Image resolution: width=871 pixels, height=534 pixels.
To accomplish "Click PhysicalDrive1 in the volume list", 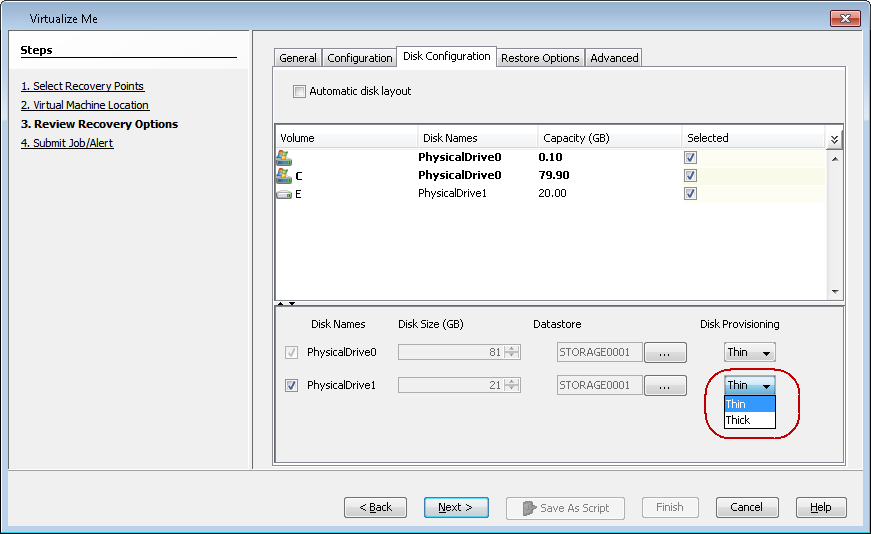I will tap(452, 193).
